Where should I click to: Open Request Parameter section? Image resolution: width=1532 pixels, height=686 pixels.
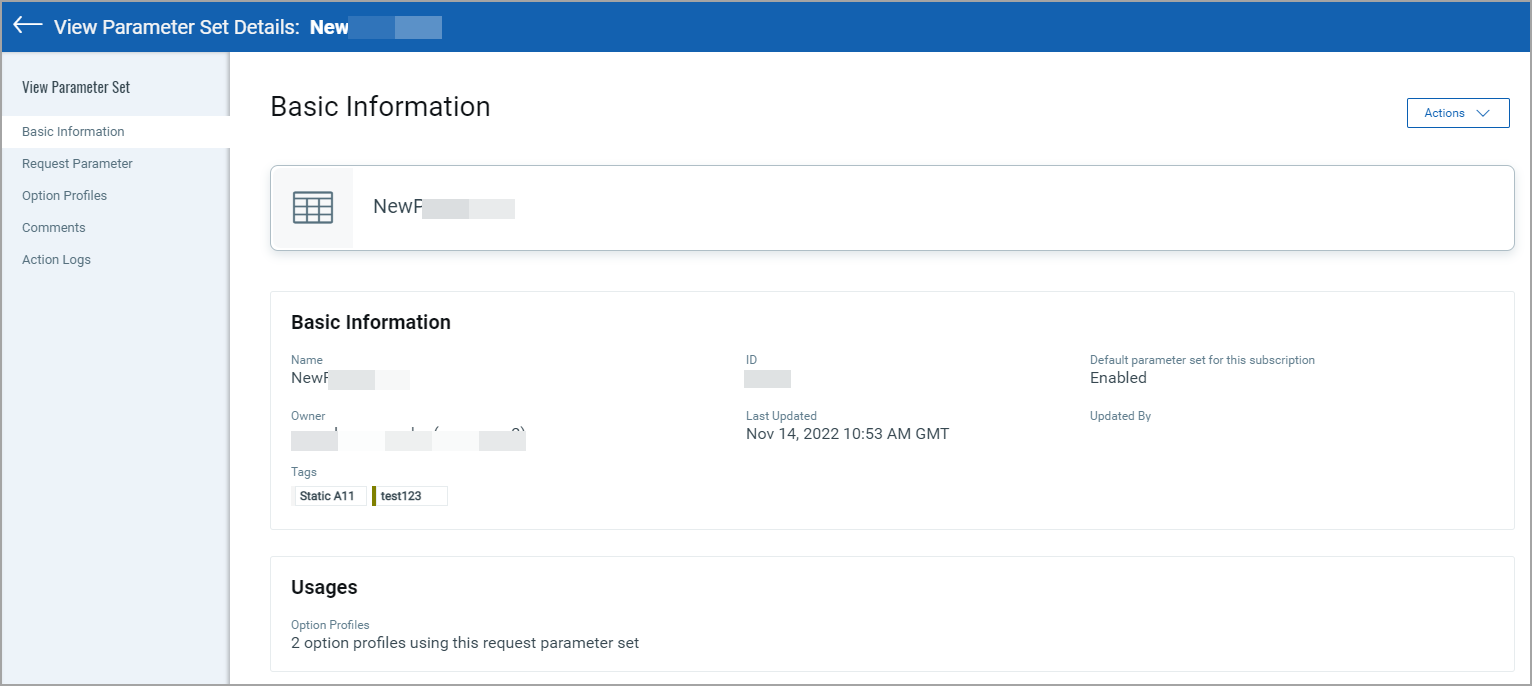tap(77, 164)
